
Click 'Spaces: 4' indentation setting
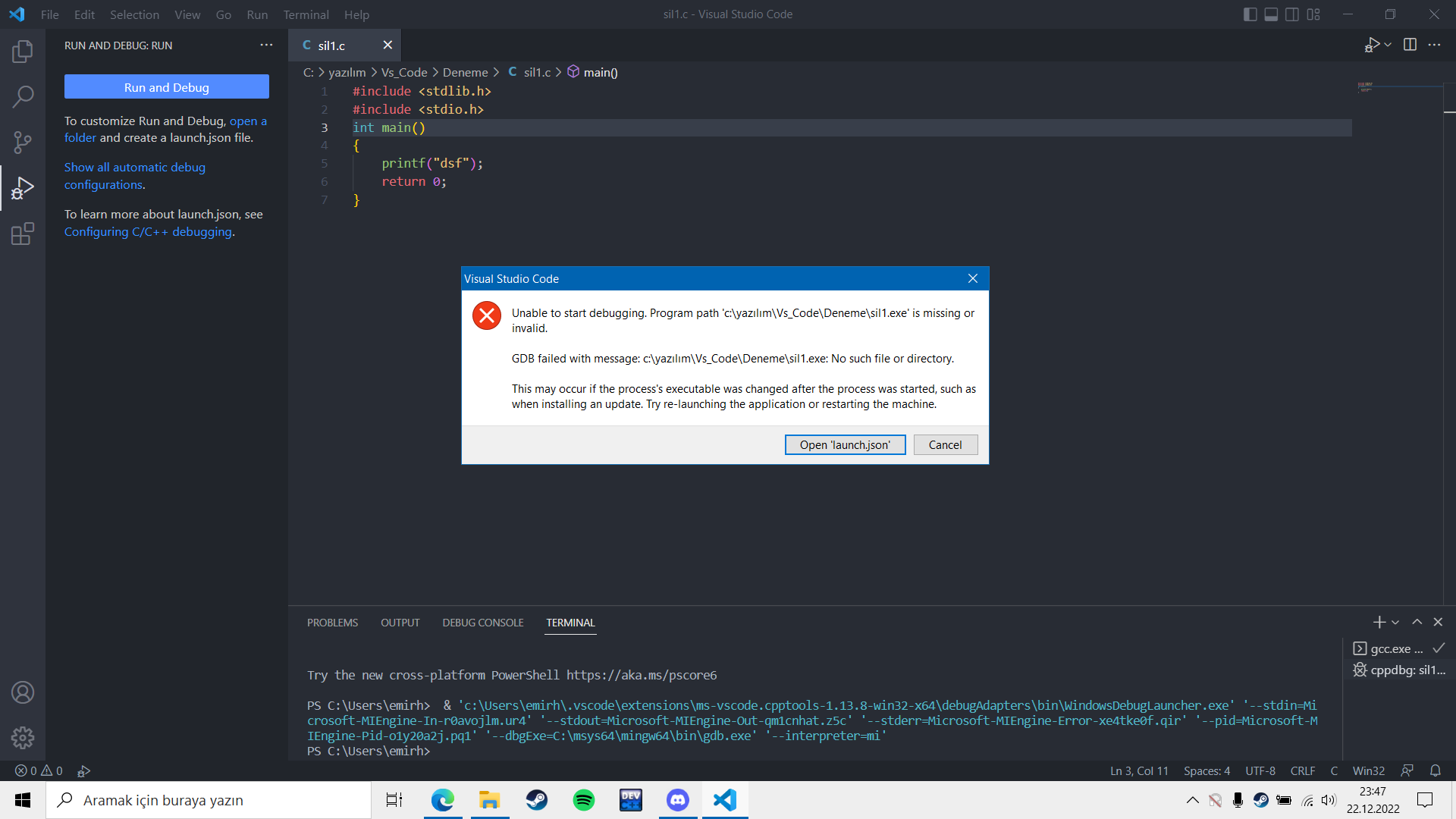[1207, 770]
